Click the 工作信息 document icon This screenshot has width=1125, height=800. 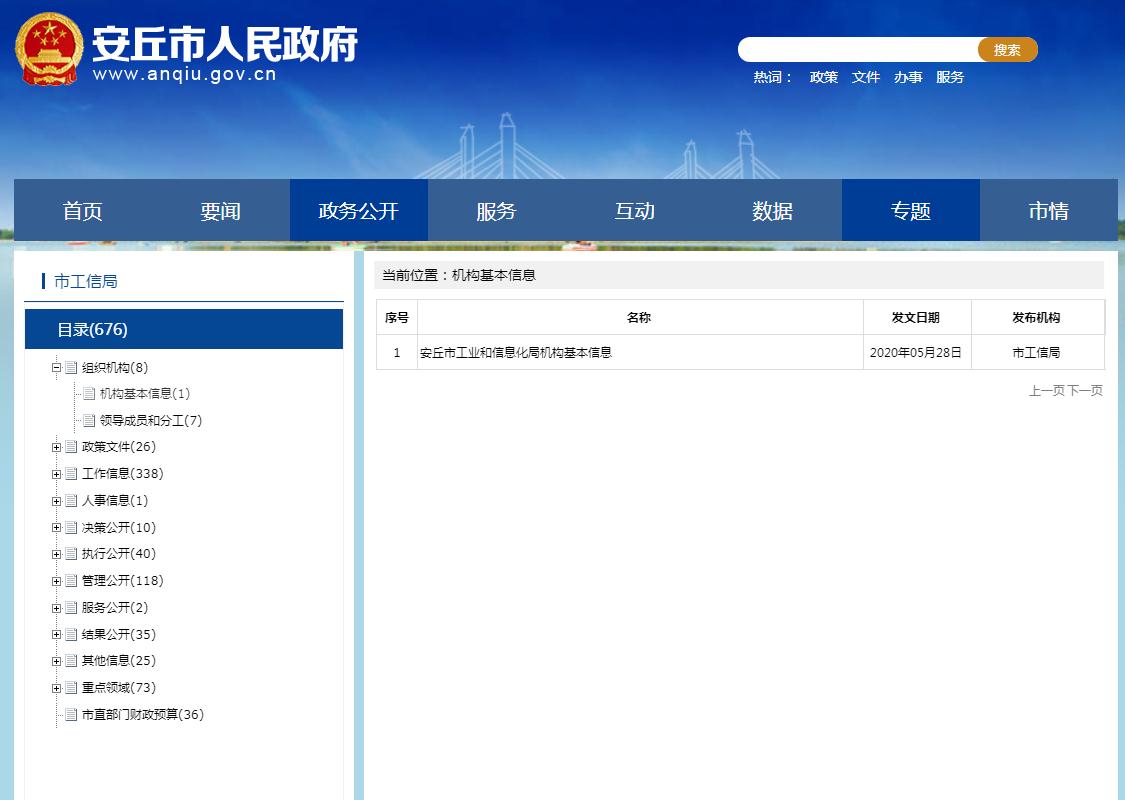71,474
